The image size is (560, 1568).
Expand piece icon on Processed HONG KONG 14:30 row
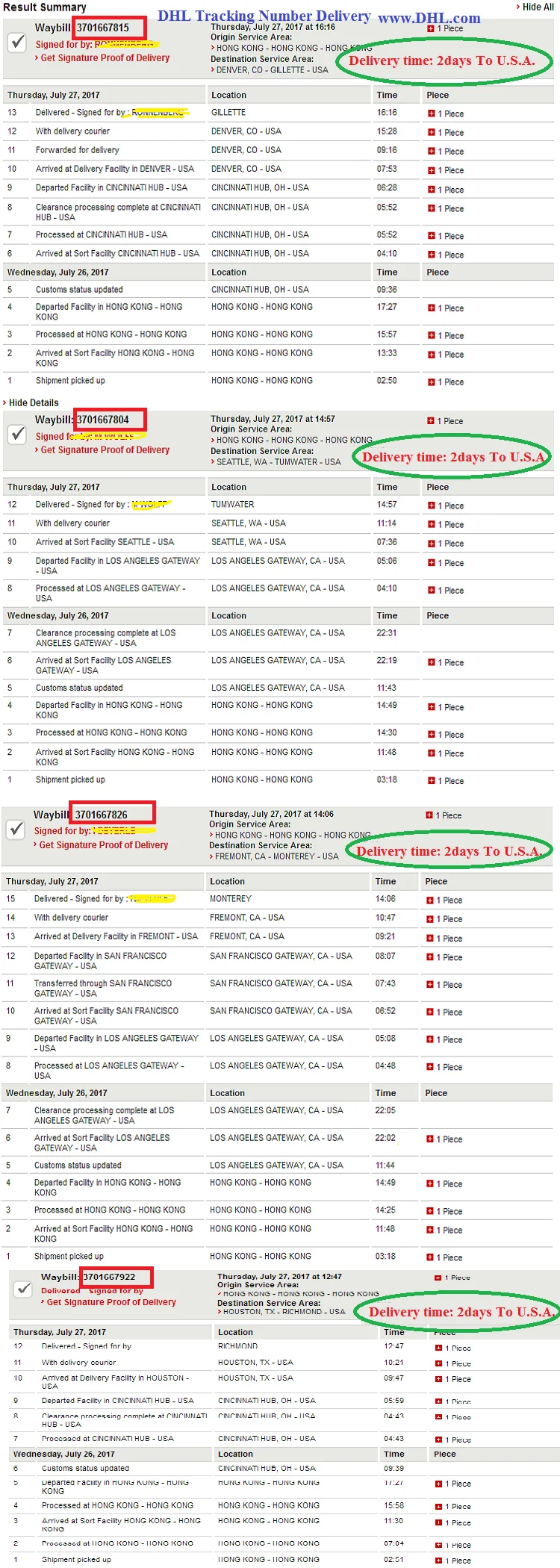pos(431,734)
